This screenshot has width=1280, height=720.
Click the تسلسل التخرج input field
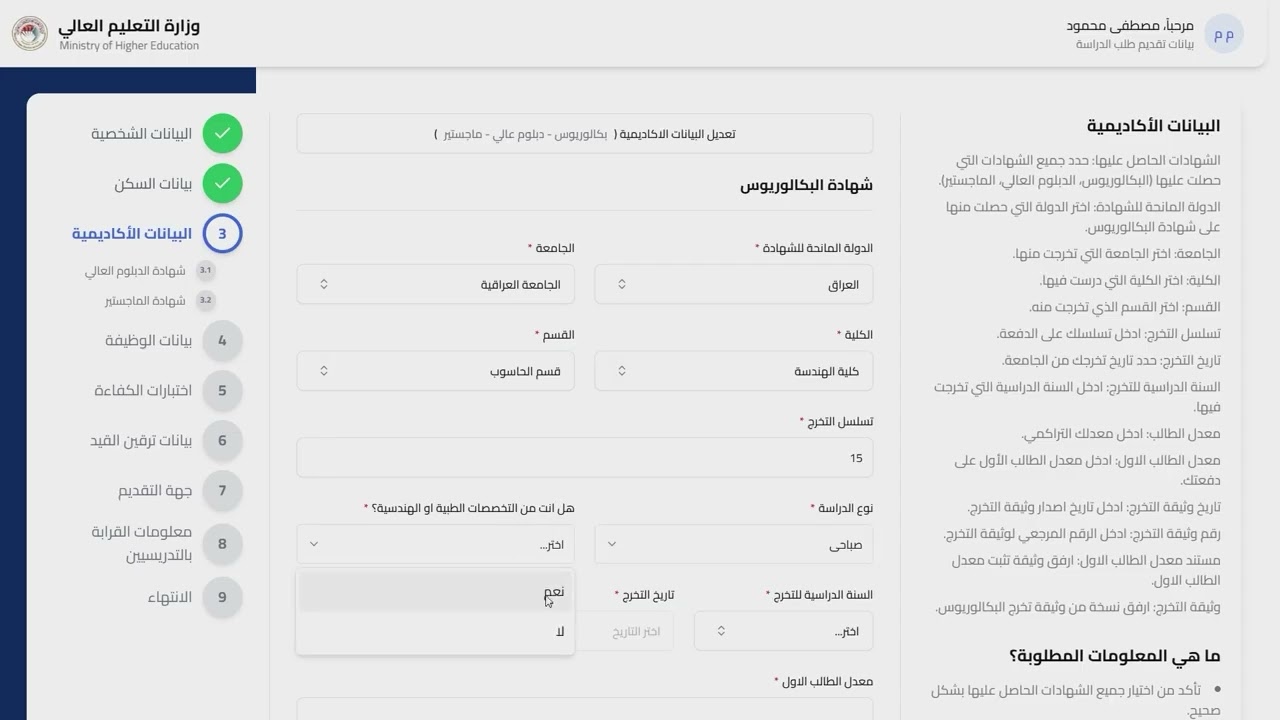click(584, 458)
